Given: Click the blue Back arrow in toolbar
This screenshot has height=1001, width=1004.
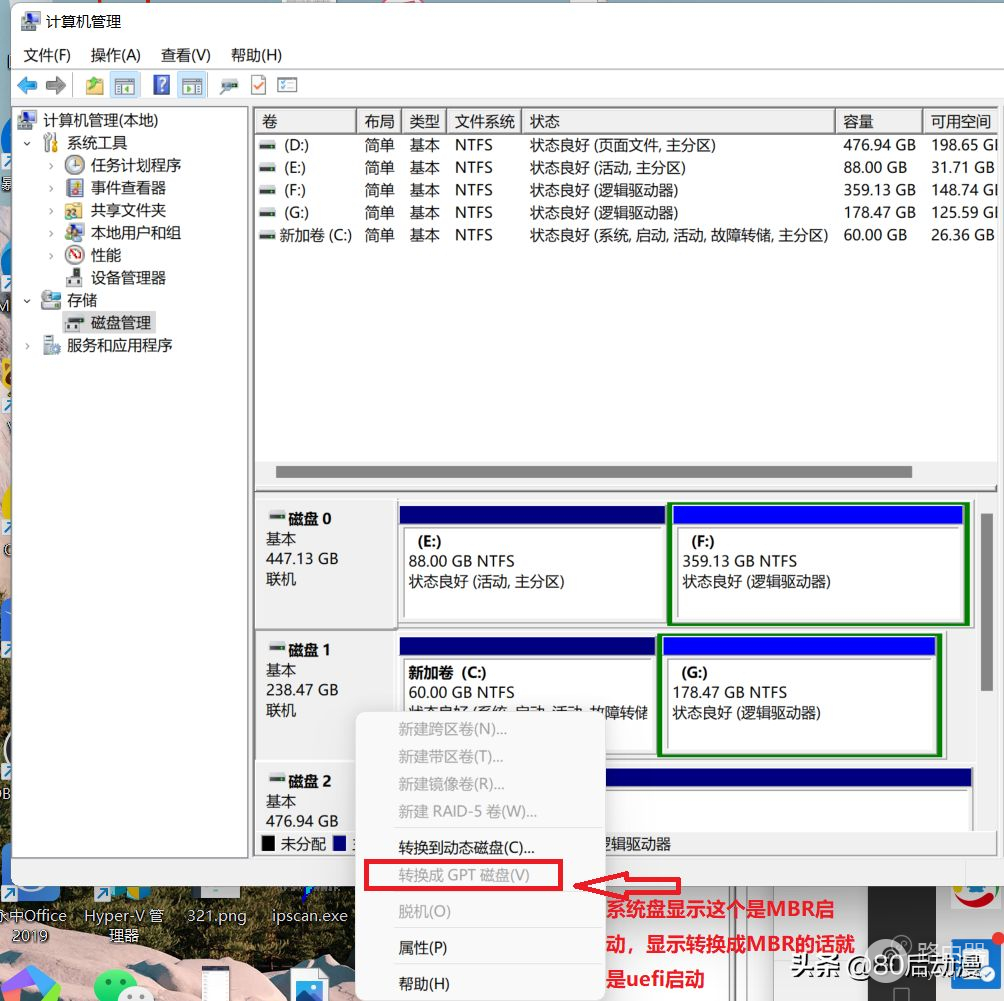Looking at the screenshot, I should pos(27,86).
